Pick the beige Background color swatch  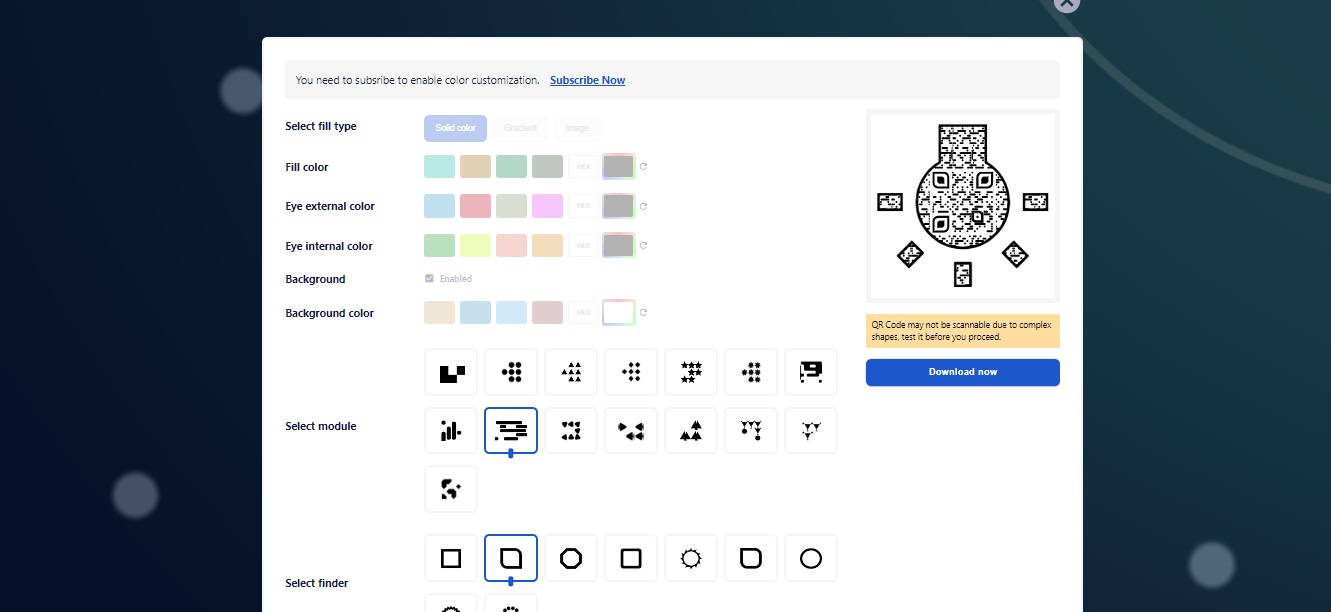coord(439,313)
